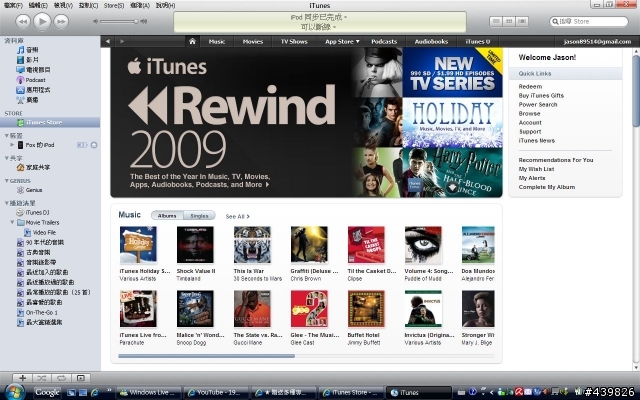Click the Redeem quick link
640x400 pixels.
click(x=530, y=87)
